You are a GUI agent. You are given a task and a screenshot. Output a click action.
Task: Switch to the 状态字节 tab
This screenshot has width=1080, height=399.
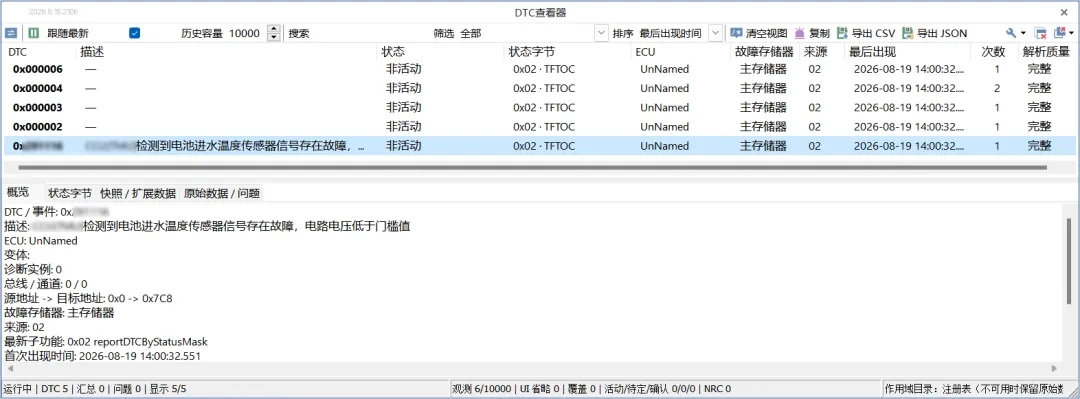tap(70, 194)
